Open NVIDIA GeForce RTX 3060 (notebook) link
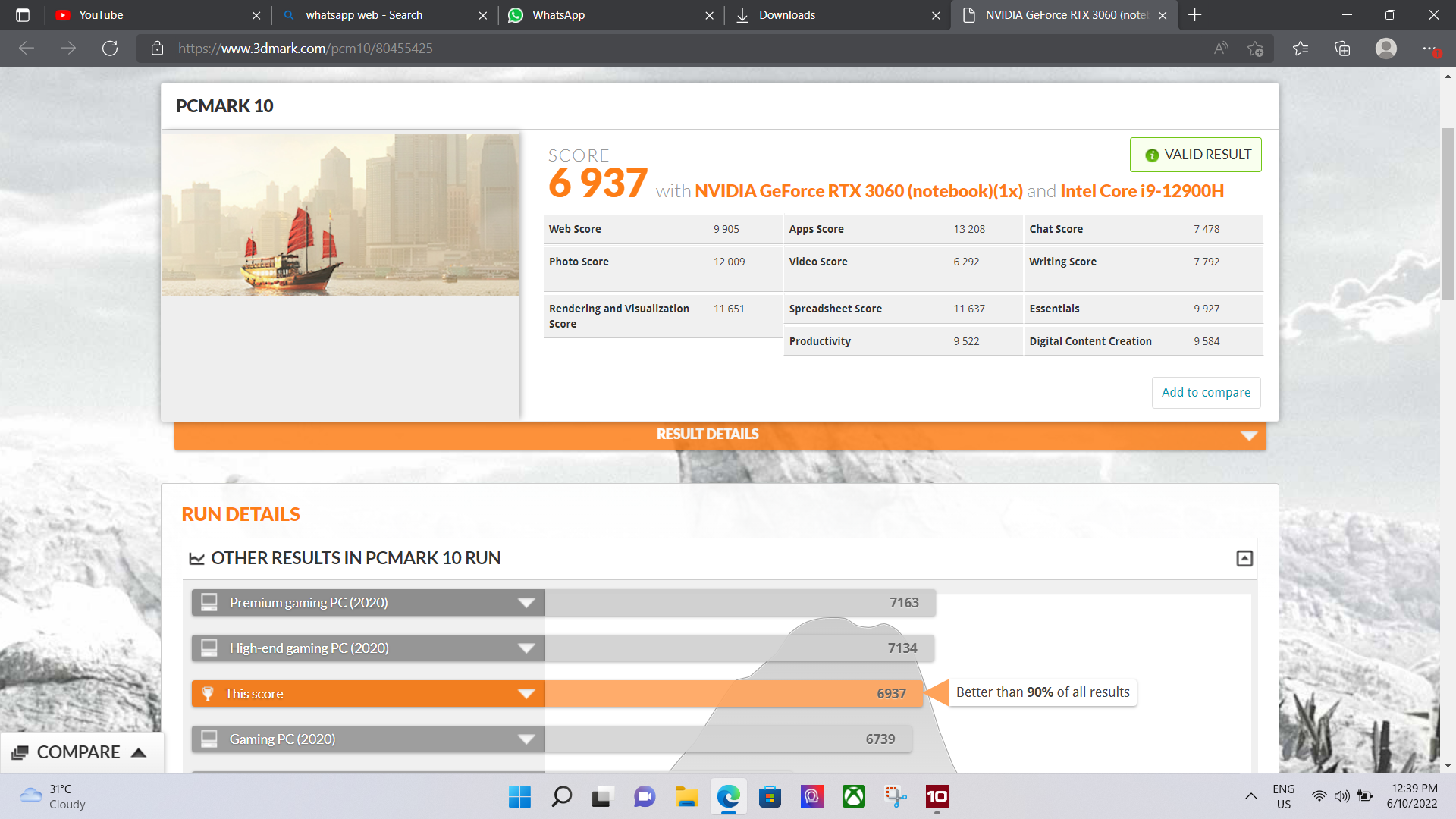1456x819 pixels. [858, 191]
